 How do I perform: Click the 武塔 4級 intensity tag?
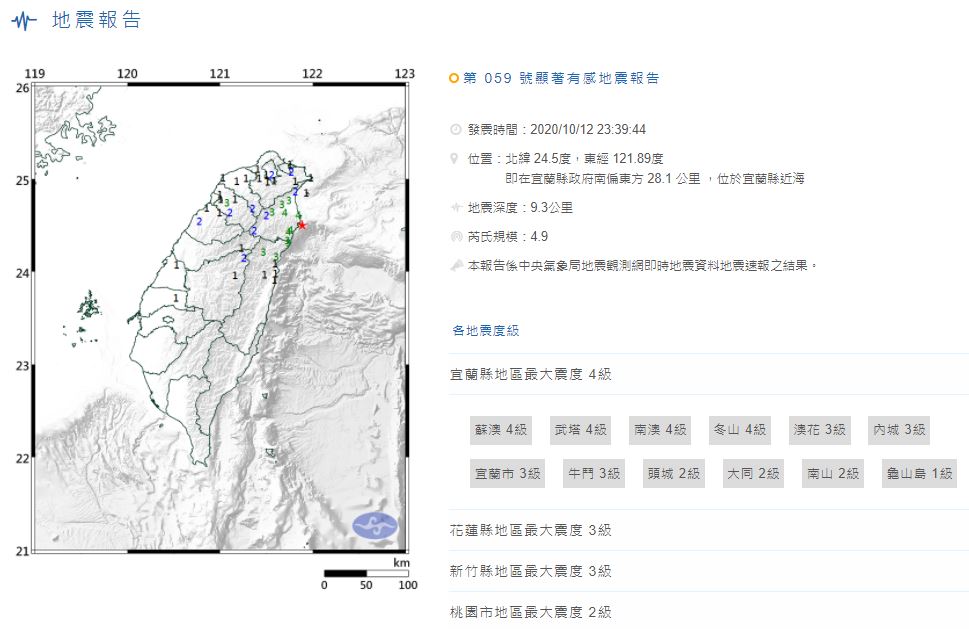[x=581, y=430]
